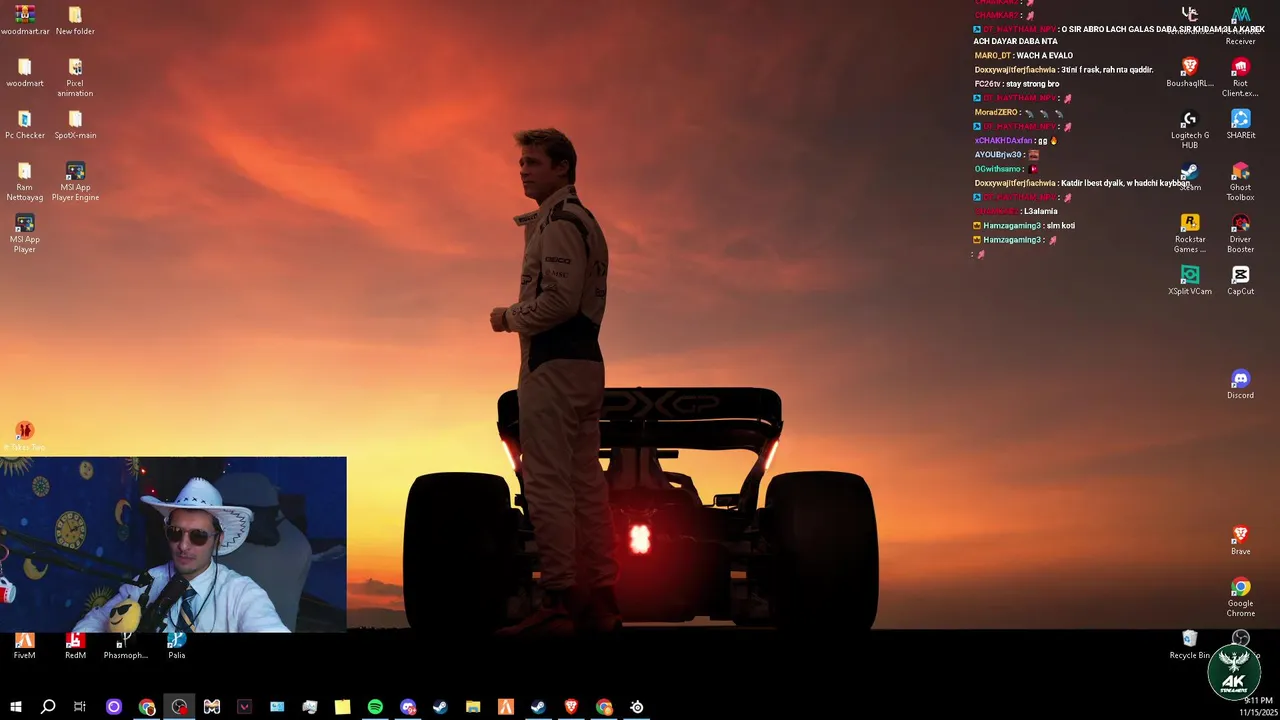
Task: Select the Riot Client desktop shortcut
Action: click(x=1240, y=77)
